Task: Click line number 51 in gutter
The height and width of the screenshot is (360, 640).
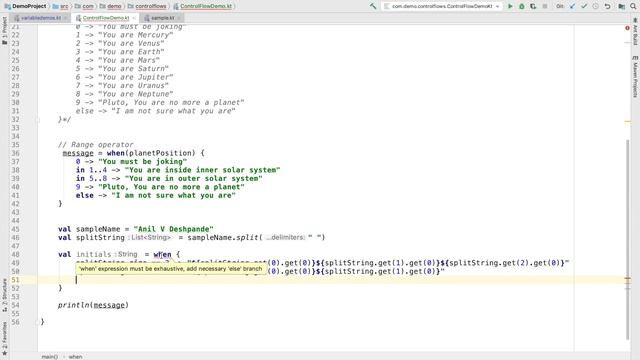Action: click(x=15, y=280)
